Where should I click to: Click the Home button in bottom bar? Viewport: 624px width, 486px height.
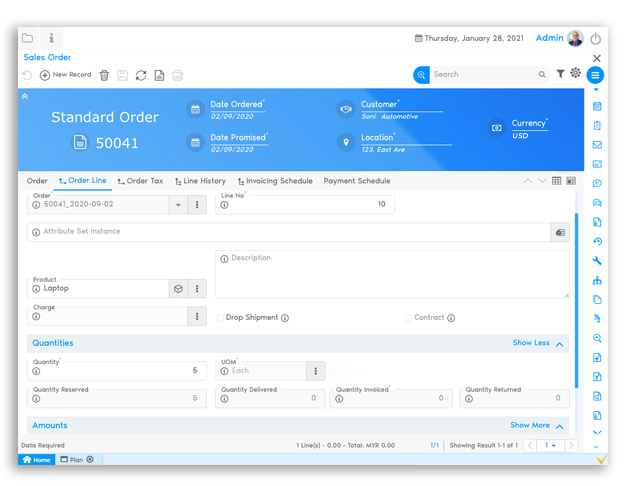(x=36, y=460)
